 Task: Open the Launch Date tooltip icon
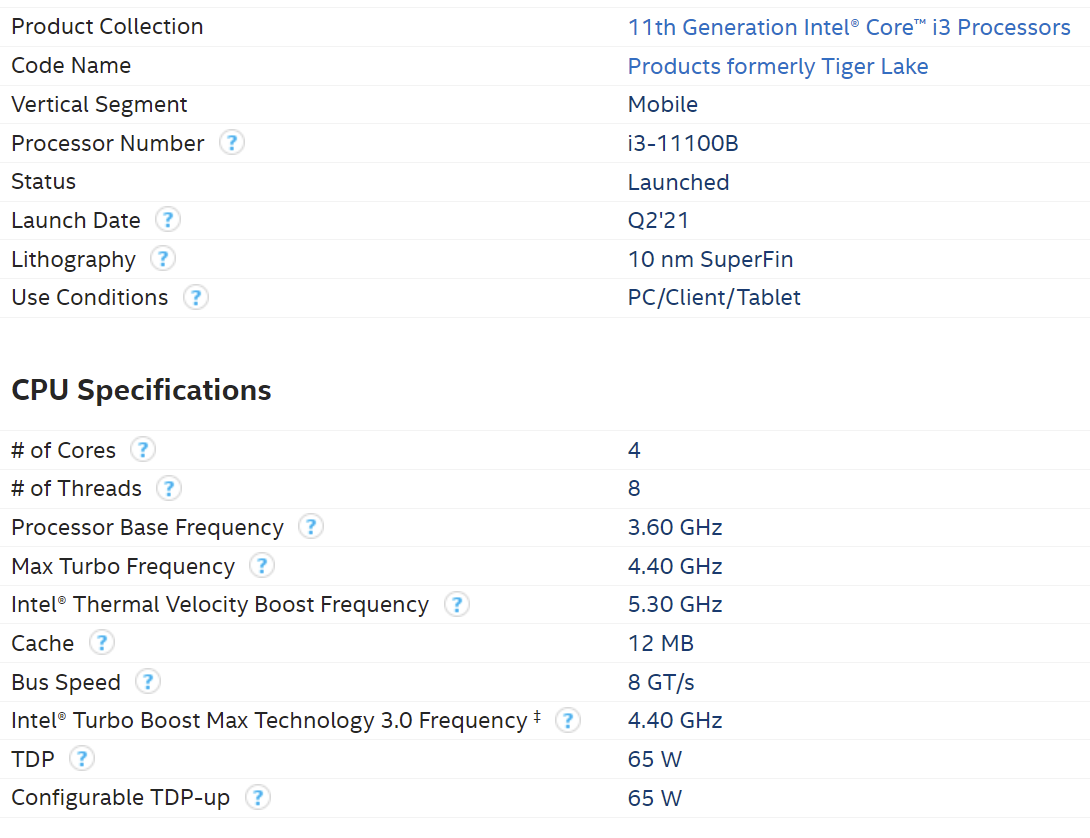pos(167,219)
